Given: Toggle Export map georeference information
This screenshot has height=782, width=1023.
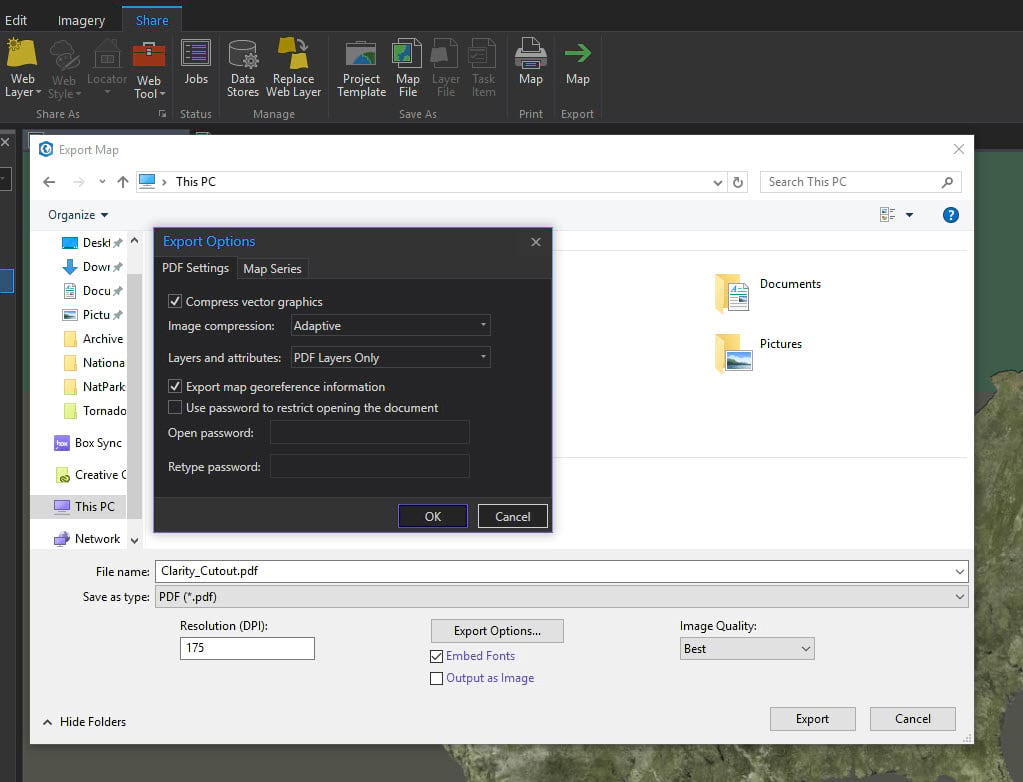Looking at the screenshot, I should 175,386.
